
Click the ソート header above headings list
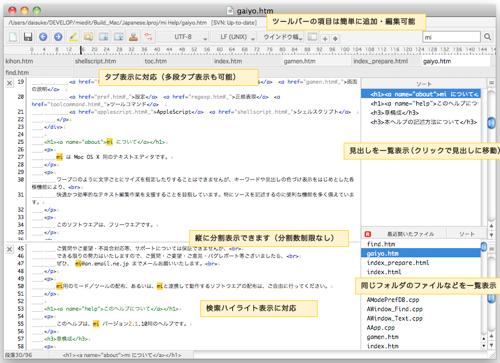pos(424,84)
